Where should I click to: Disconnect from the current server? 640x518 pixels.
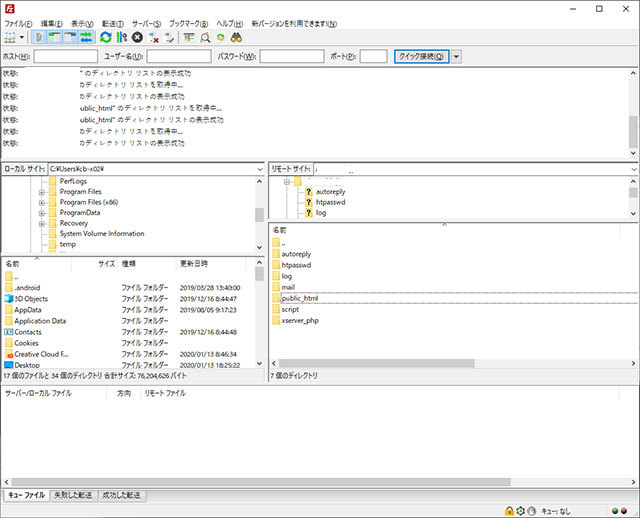154,38
